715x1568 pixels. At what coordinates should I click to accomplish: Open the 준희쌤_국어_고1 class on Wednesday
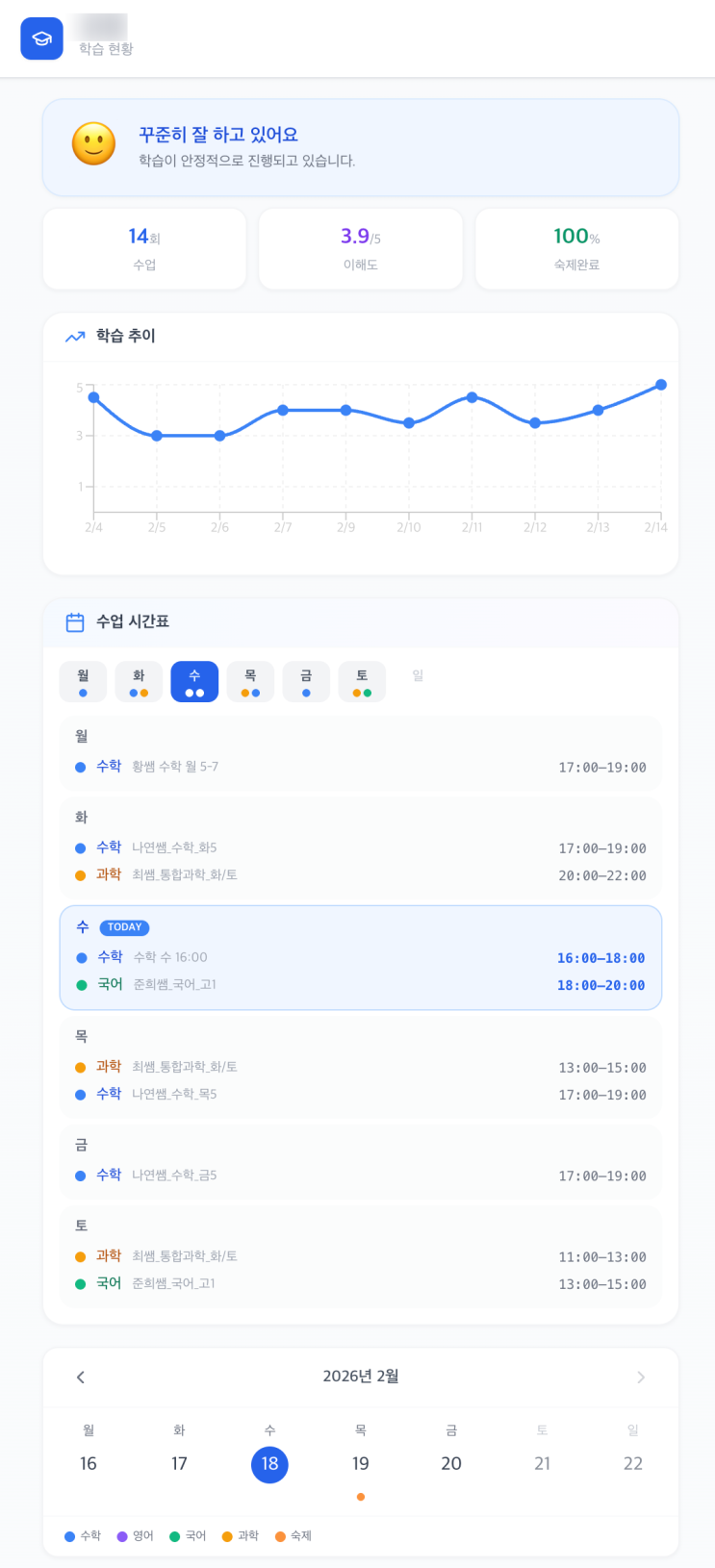(x=174, y=985)
